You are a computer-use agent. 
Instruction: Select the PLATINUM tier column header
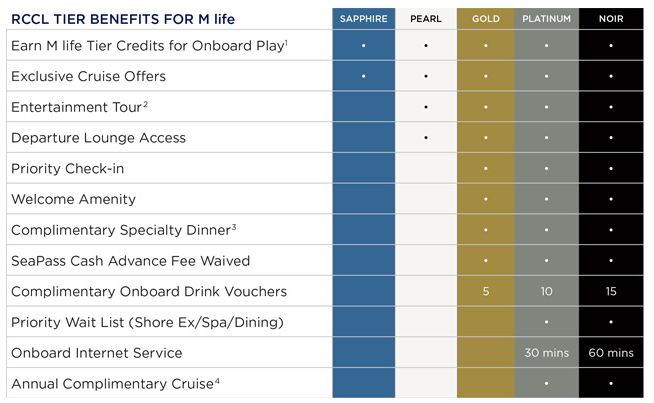tap(546, 18)
